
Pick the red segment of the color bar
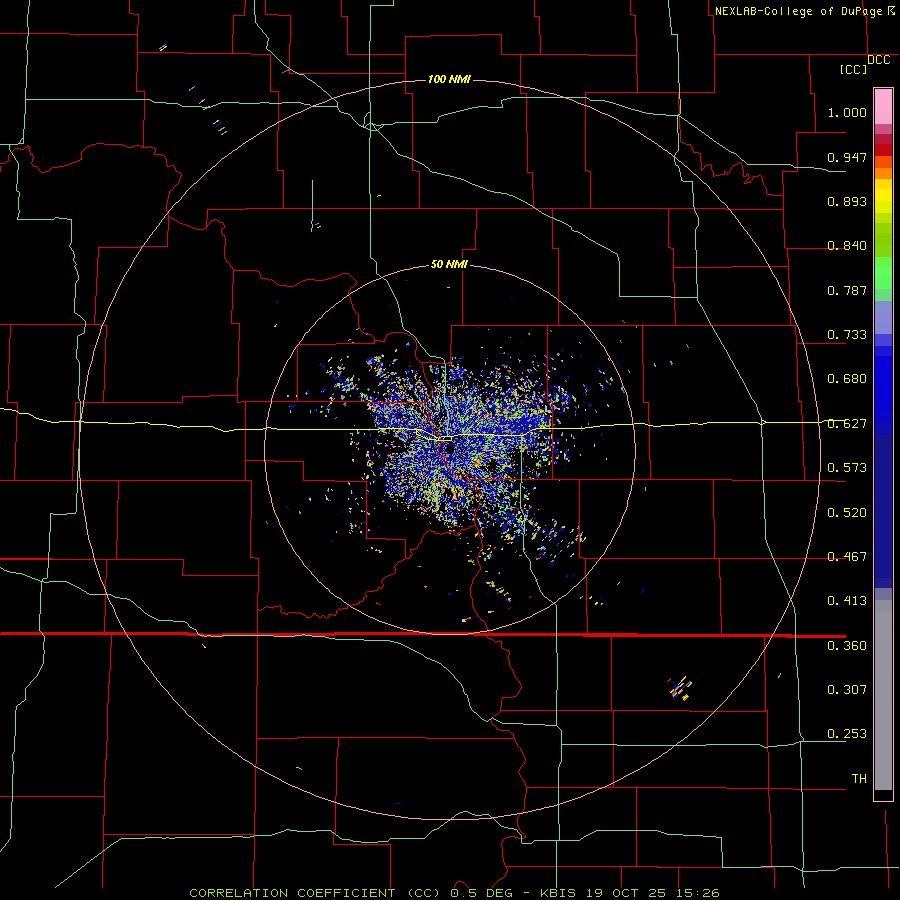click(x=883, y=150)
